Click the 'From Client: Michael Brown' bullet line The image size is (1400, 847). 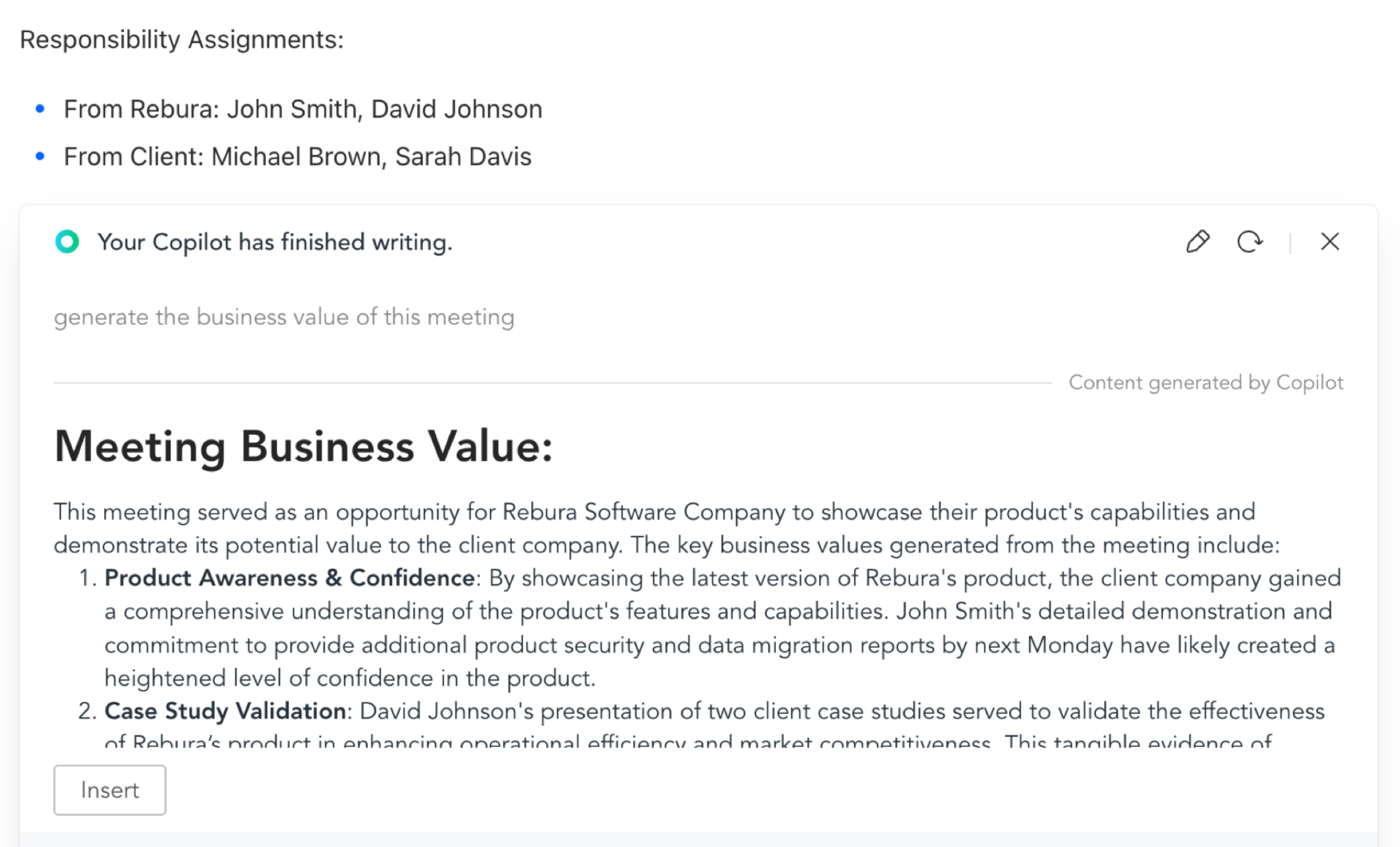(297, 157)
